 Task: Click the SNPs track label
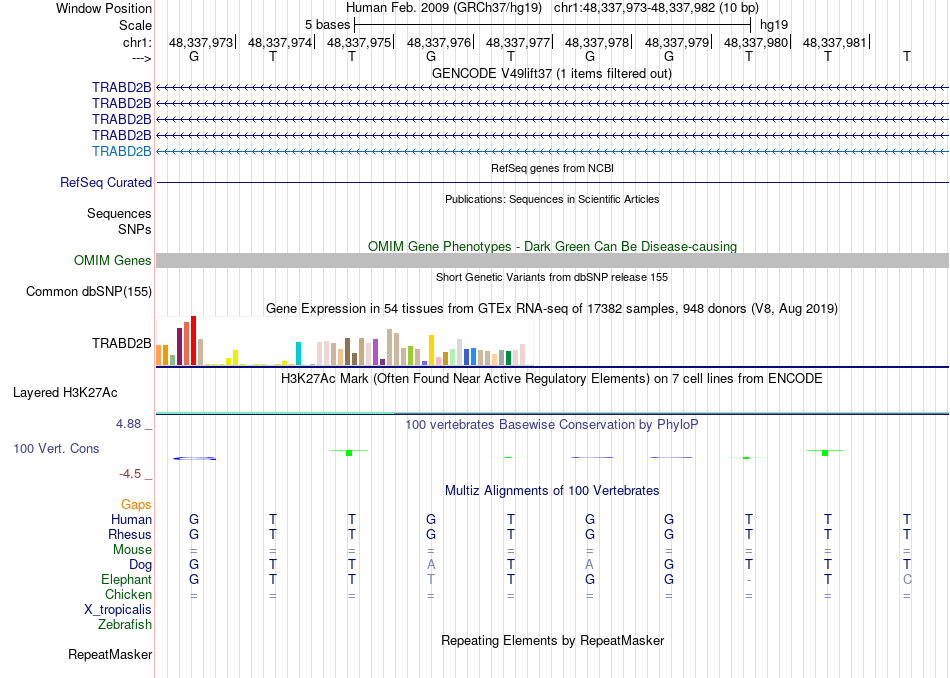[135, 229]
